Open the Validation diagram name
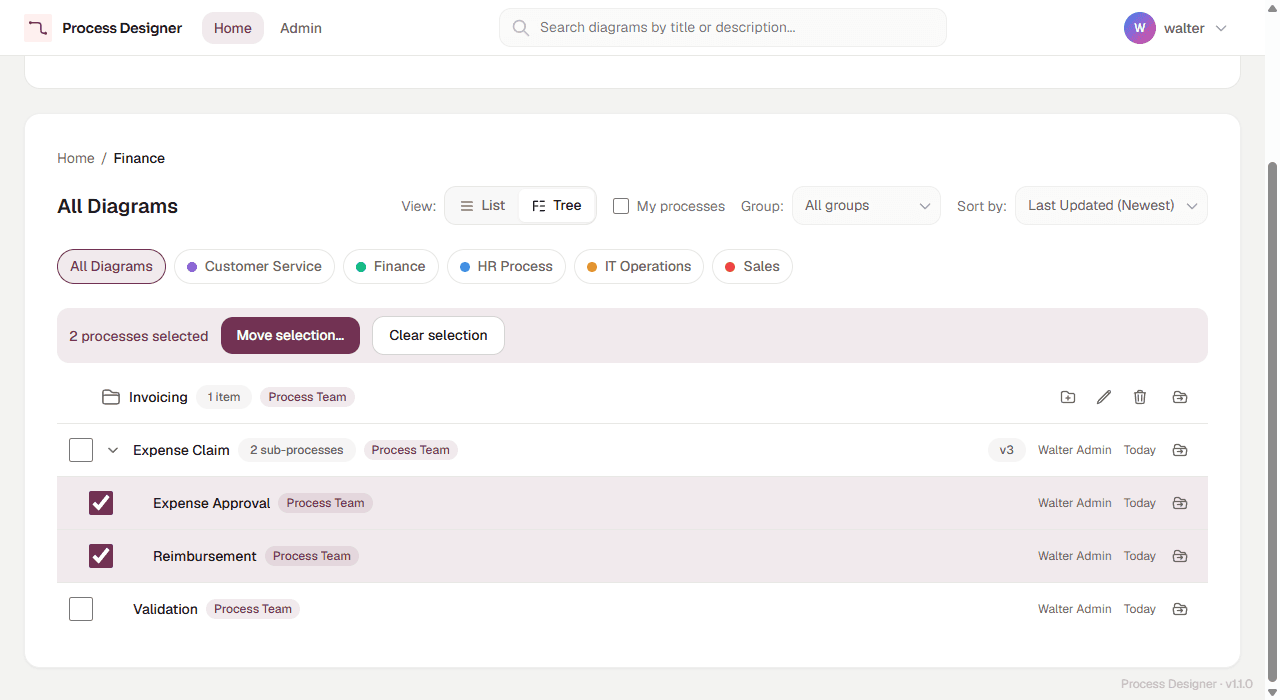1280x700 pixels. coord(165,609)
